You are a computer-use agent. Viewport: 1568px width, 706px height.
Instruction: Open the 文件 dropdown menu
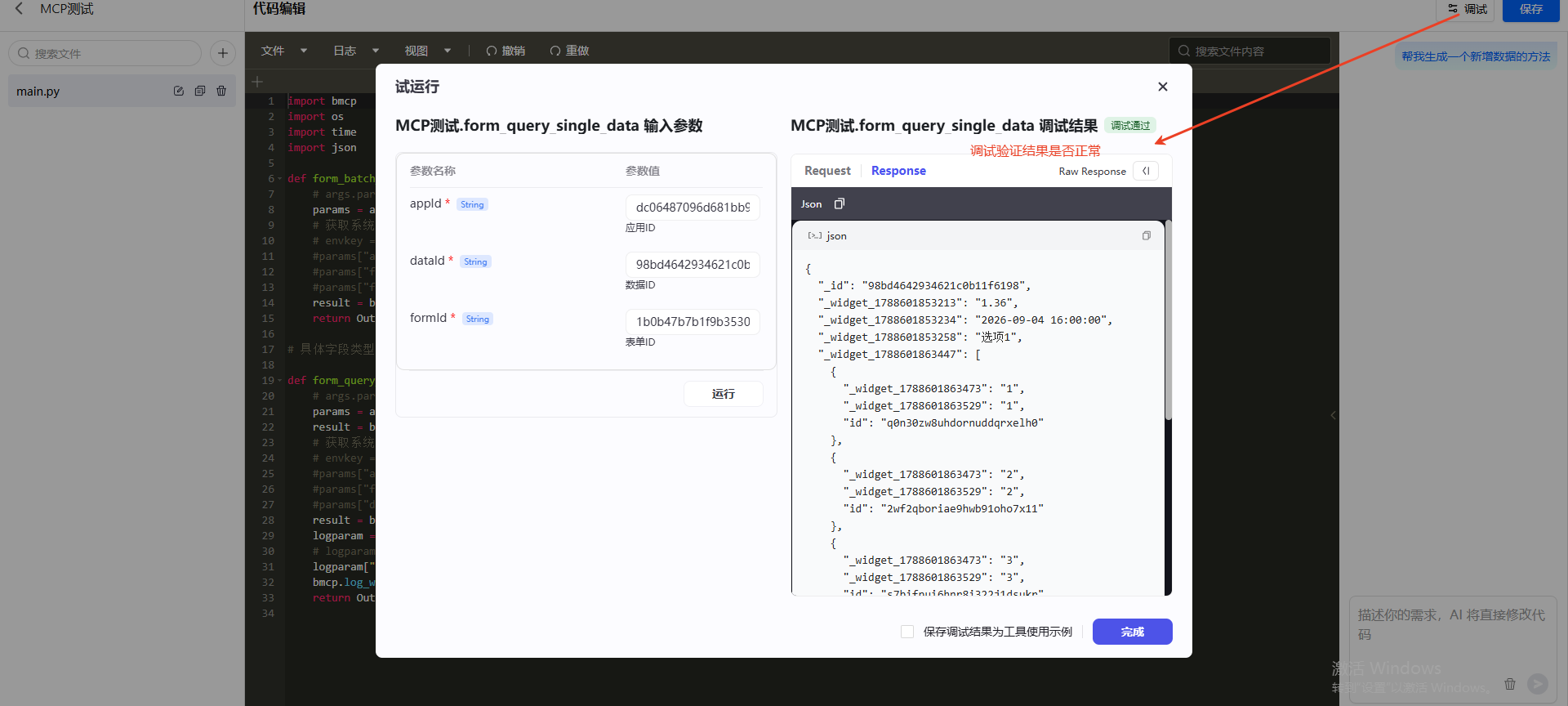point(283,51)
